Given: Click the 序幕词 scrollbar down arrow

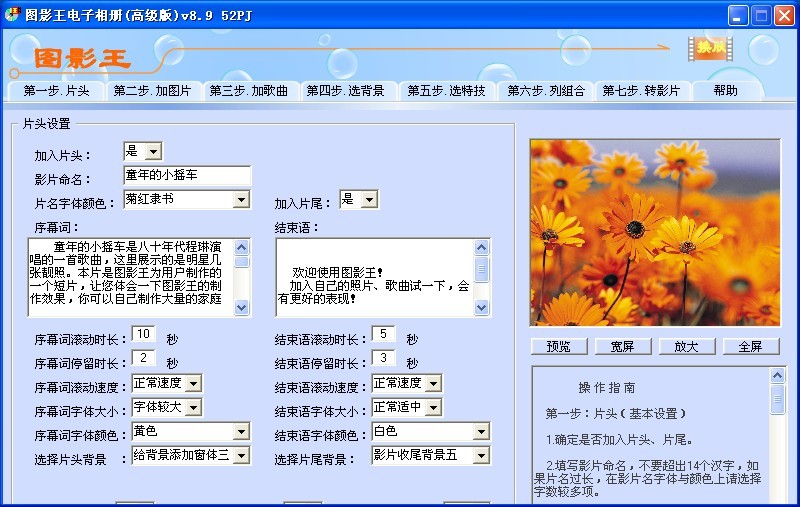Looking at the screenshot, I should pos(241,308).
